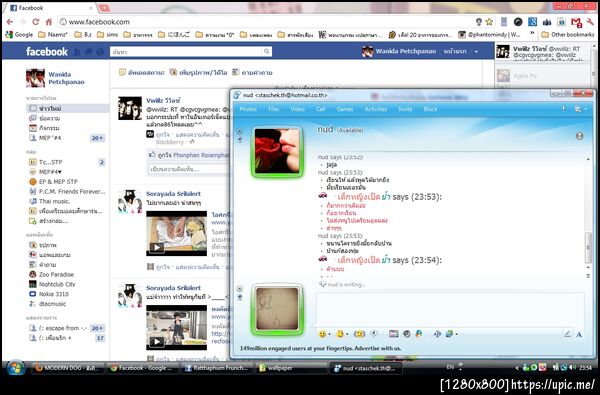This screenshot has width=600, height=395.
Task: Switch to wallpaper taskbar window
Action: 291,368
